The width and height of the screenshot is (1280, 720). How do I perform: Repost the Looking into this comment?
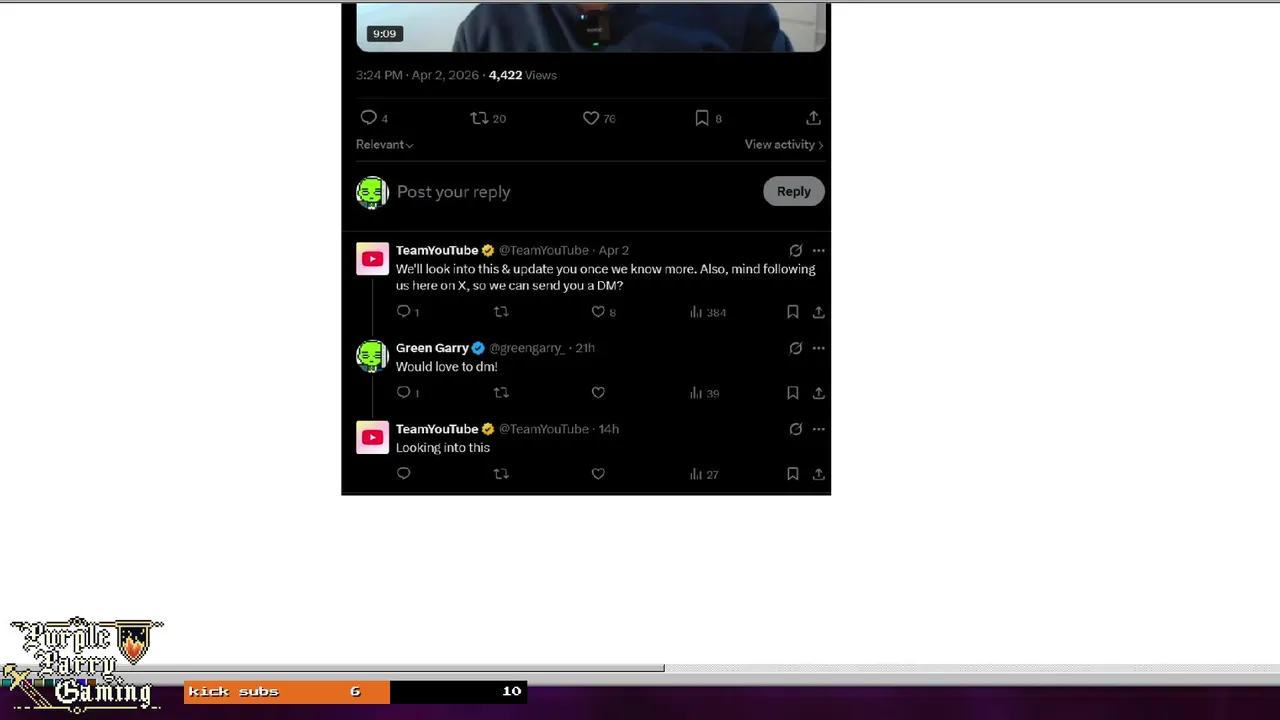pos(501,474)
